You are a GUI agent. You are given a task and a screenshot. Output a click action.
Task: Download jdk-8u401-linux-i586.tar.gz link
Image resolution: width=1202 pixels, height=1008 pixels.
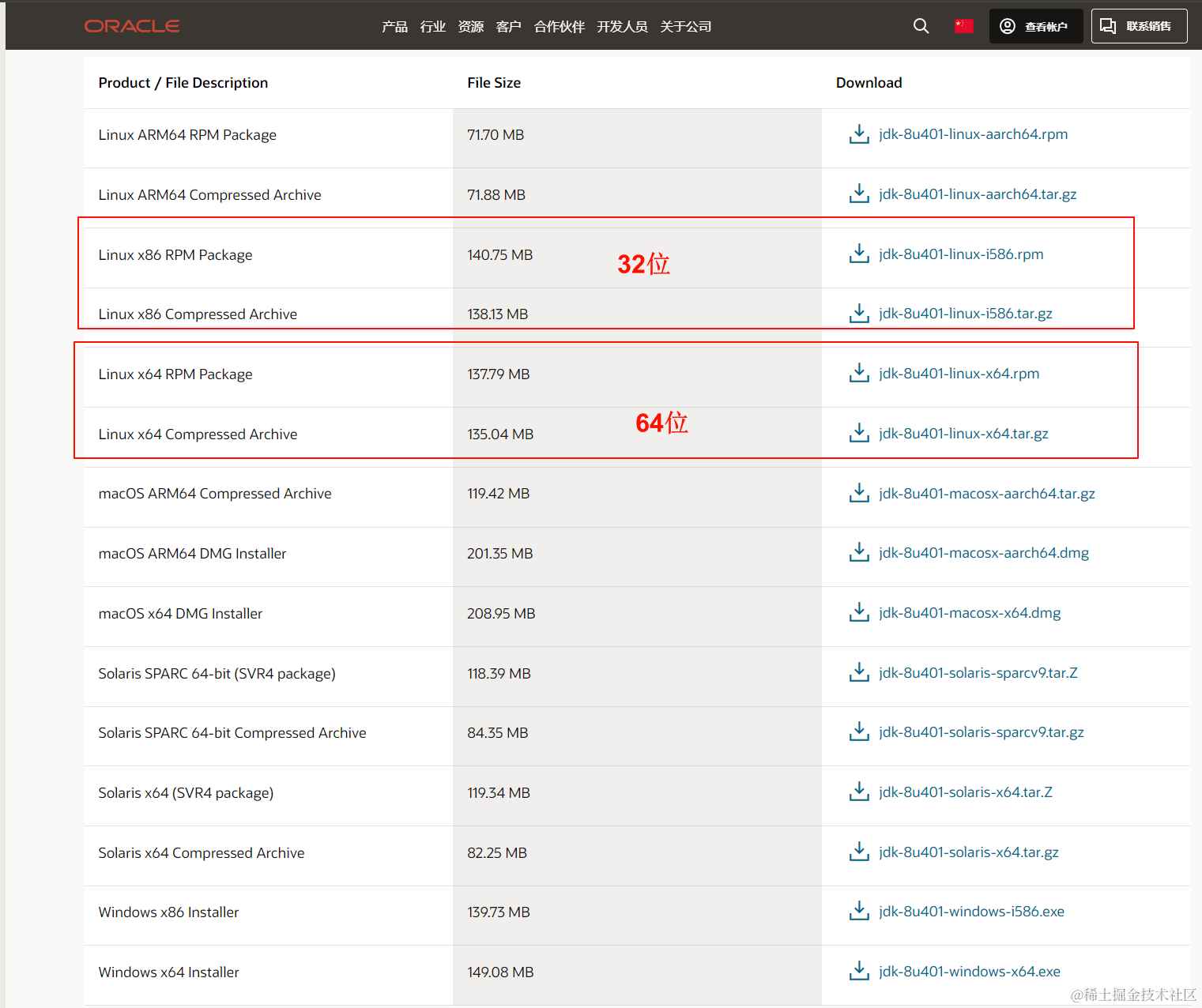tap(966, 314)
